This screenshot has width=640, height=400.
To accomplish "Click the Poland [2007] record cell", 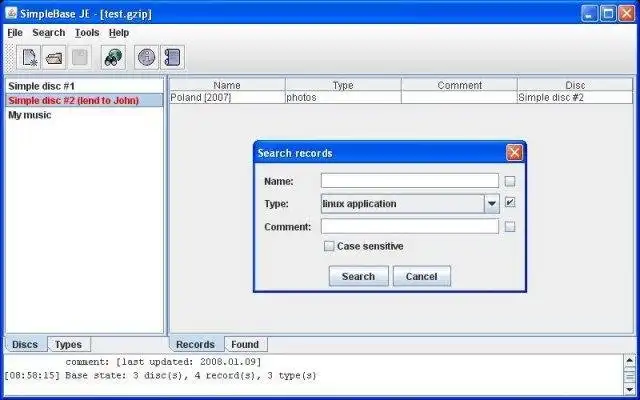I will coord(227,98).
